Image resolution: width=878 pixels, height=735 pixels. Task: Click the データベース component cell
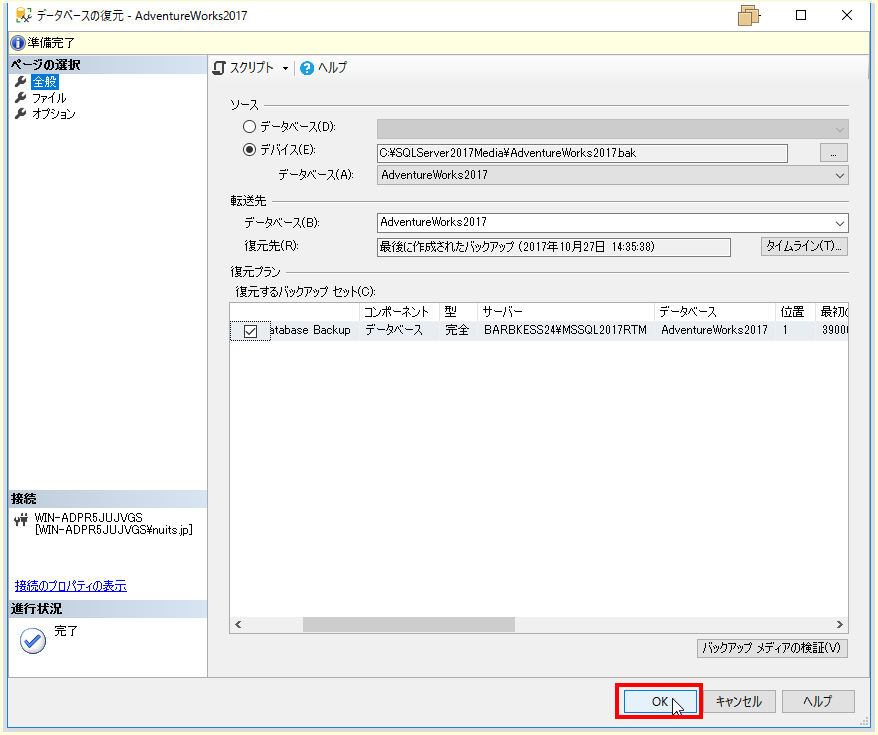399,330
